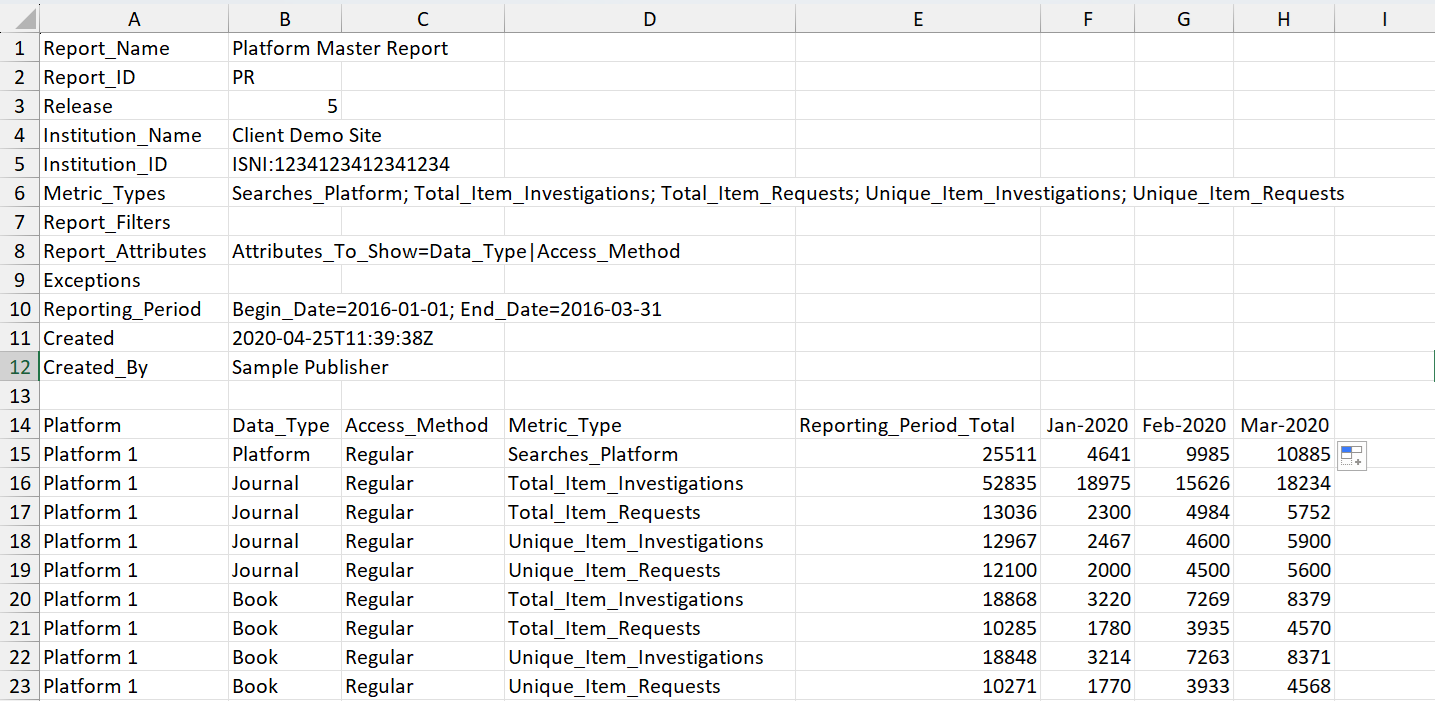This screenshot has height=701, width=1435.
Task: Select Unique_Item_Investigations in row 18
Action: pos(649,541)
